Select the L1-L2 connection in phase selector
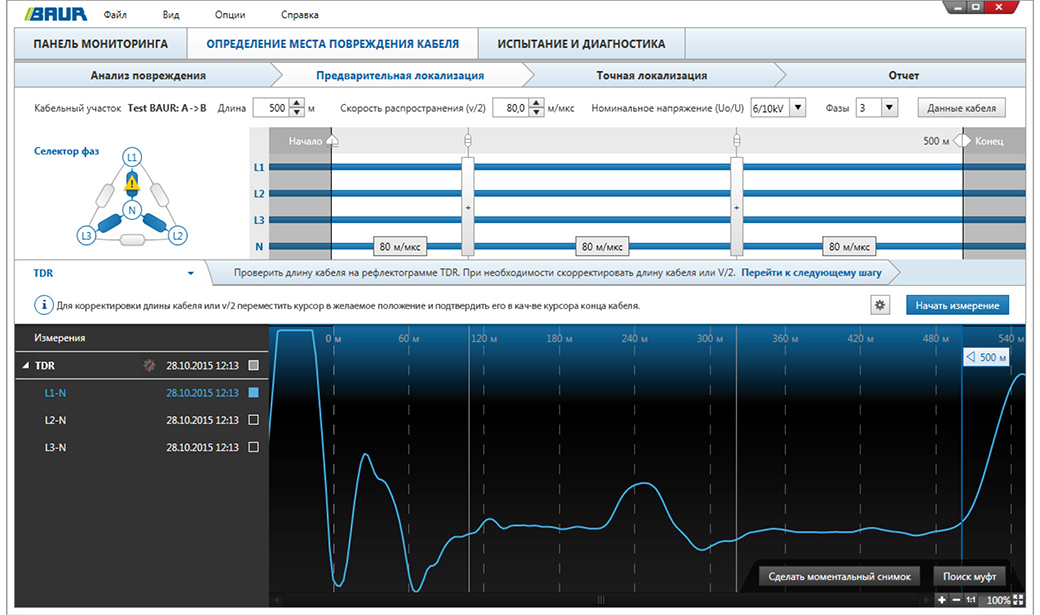Screen dimensions: 1040x615 (159, 195)
